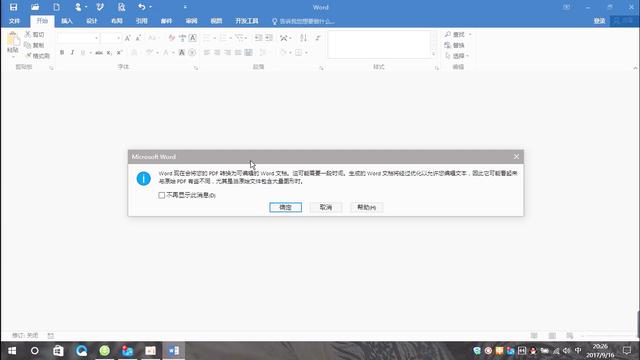This screenshot has height=360, width=640.
Task: Open Microsoft Store from taskbar
Action: (x=58, y=351)
